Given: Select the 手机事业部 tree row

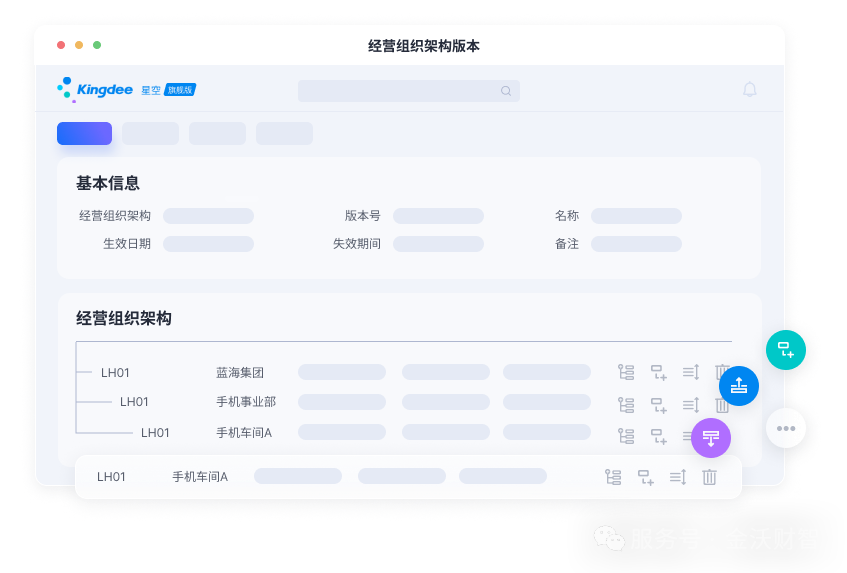Looking at the screenshot, I should 404,402.
